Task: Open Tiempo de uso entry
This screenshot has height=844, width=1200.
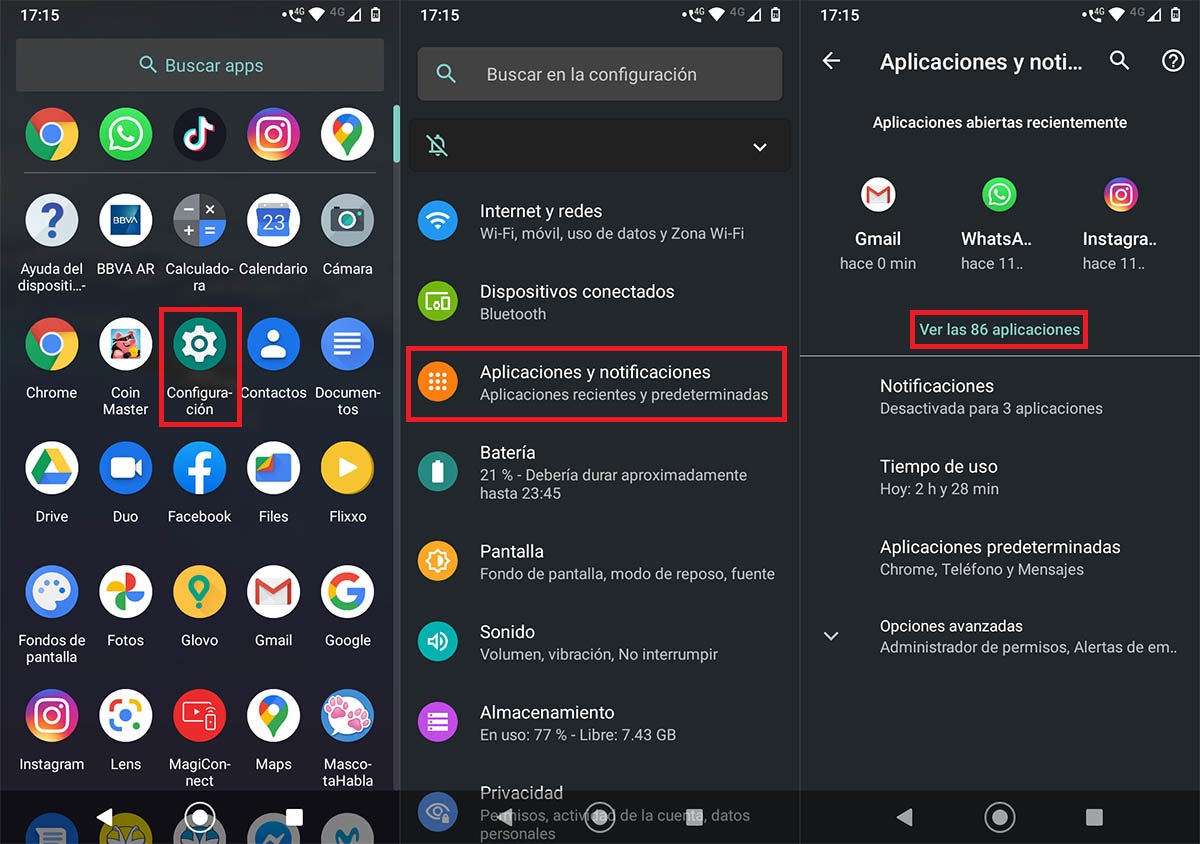Action: point(1000,477)
